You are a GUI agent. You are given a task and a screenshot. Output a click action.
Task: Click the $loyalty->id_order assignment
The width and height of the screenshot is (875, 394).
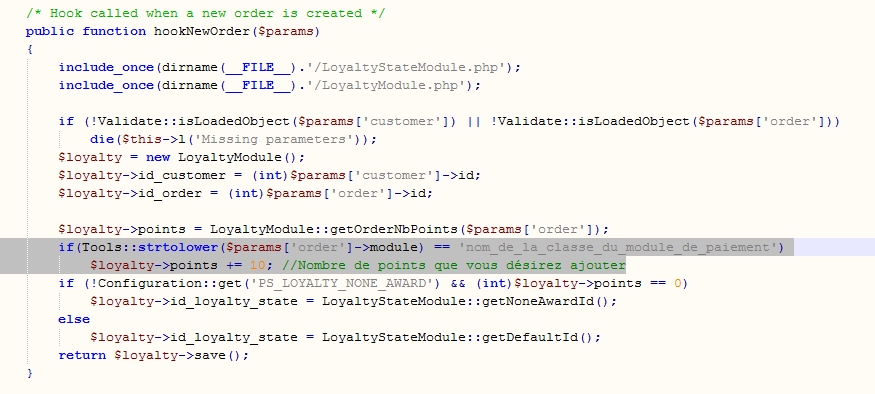click(246, 194)
